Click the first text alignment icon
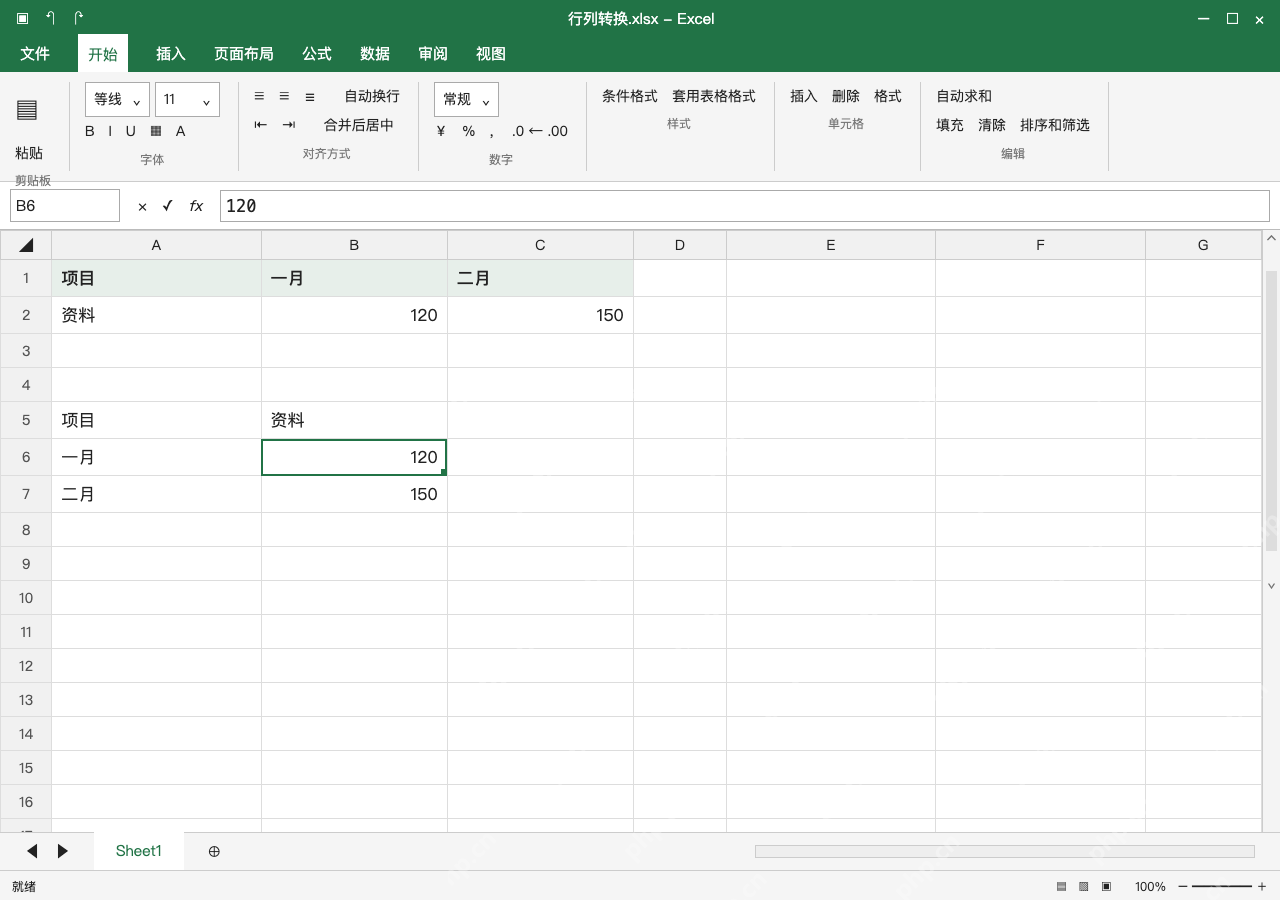Image resolution: width=1280 pixels, height=900 pixels. tap(259, 96)
